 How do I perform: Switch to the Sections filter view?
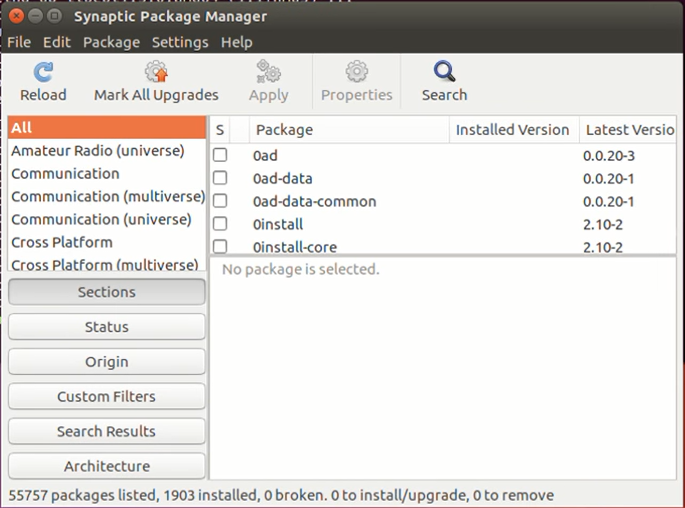coord(107,292)
